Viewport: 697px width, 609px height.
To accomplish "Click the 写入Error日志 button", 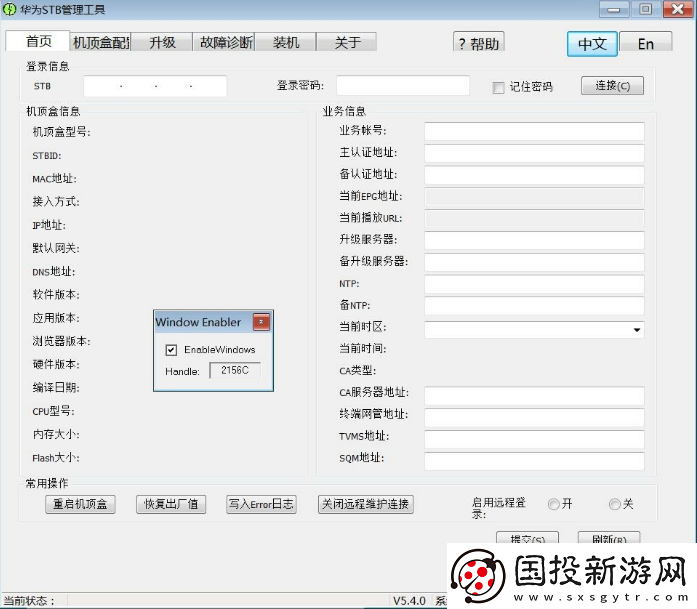I will [261, 504].
